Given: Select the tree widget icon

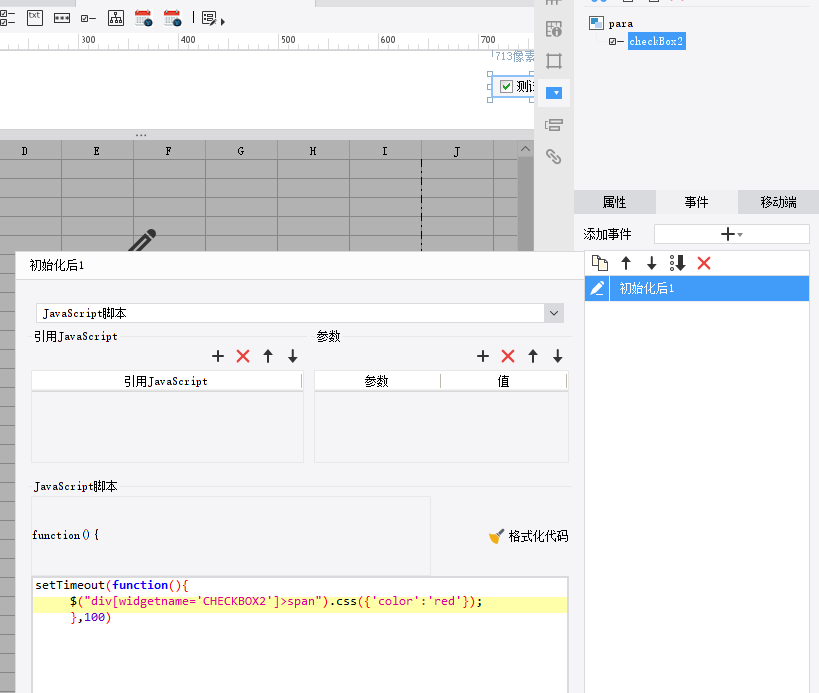Looking at the screenshot, I should click(x=116, y=18).
